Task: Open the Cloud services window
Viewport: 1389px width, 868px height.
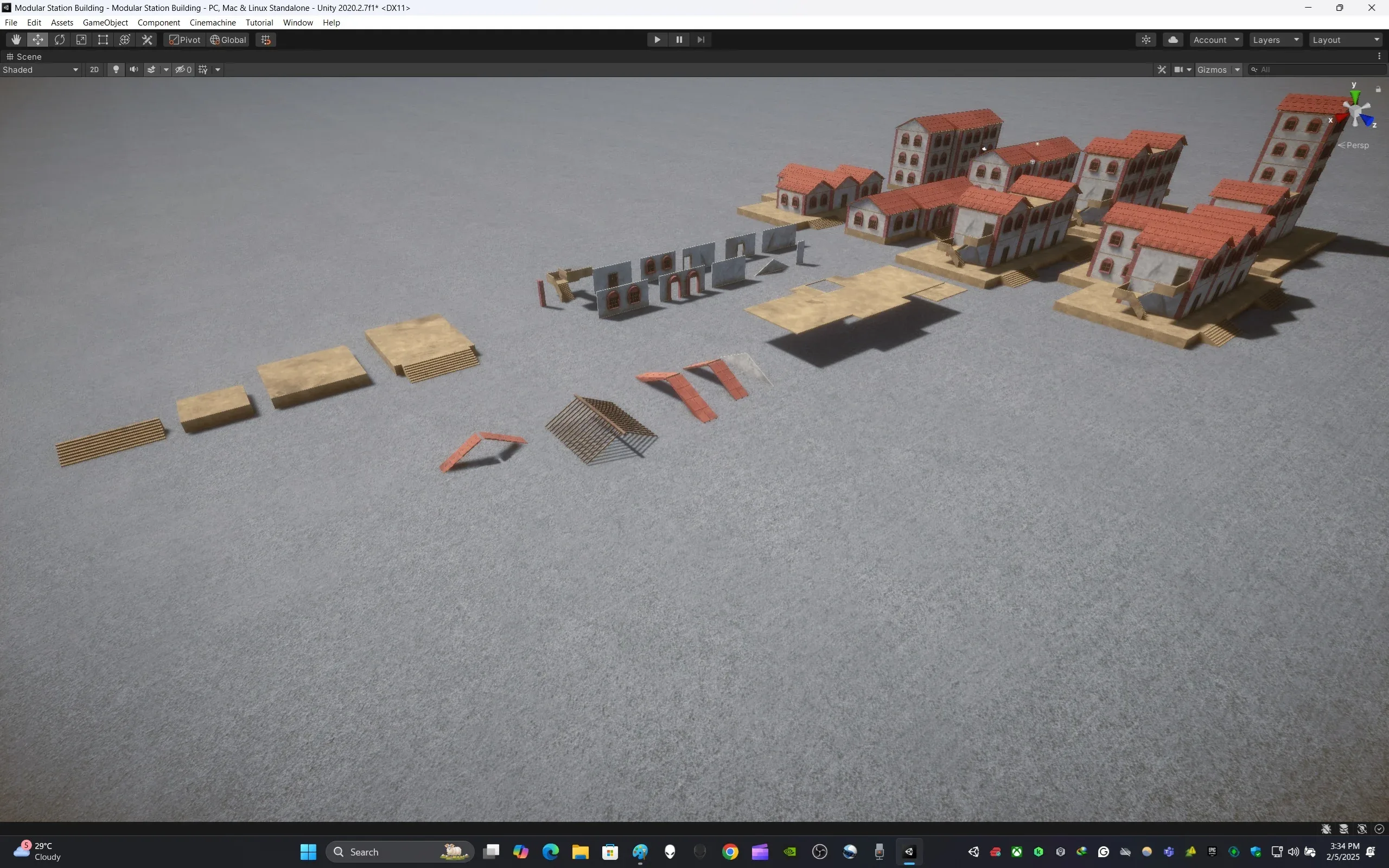Action: (x=1173, y=39)
